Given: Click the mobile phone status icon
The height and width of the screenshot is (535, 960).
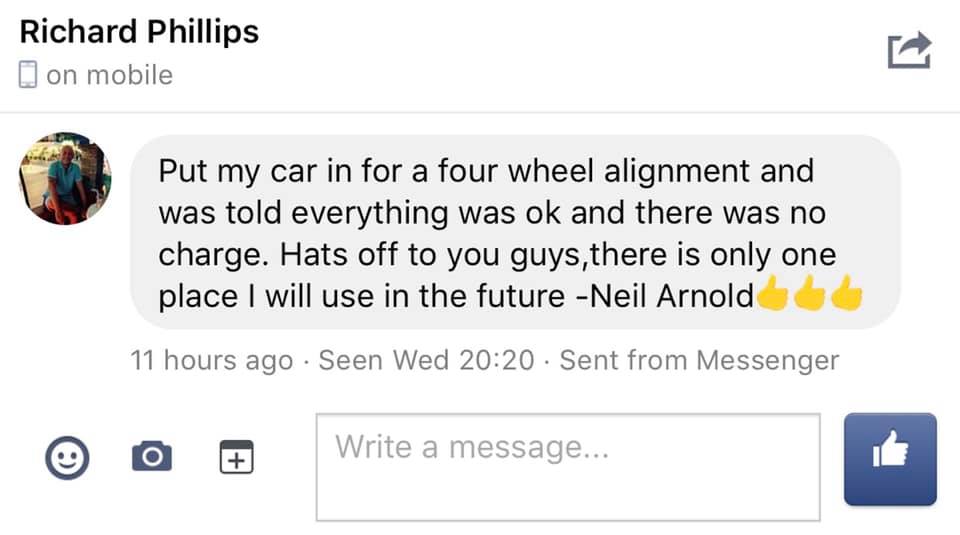Looking at the screenshot, I should click(28, 75).
